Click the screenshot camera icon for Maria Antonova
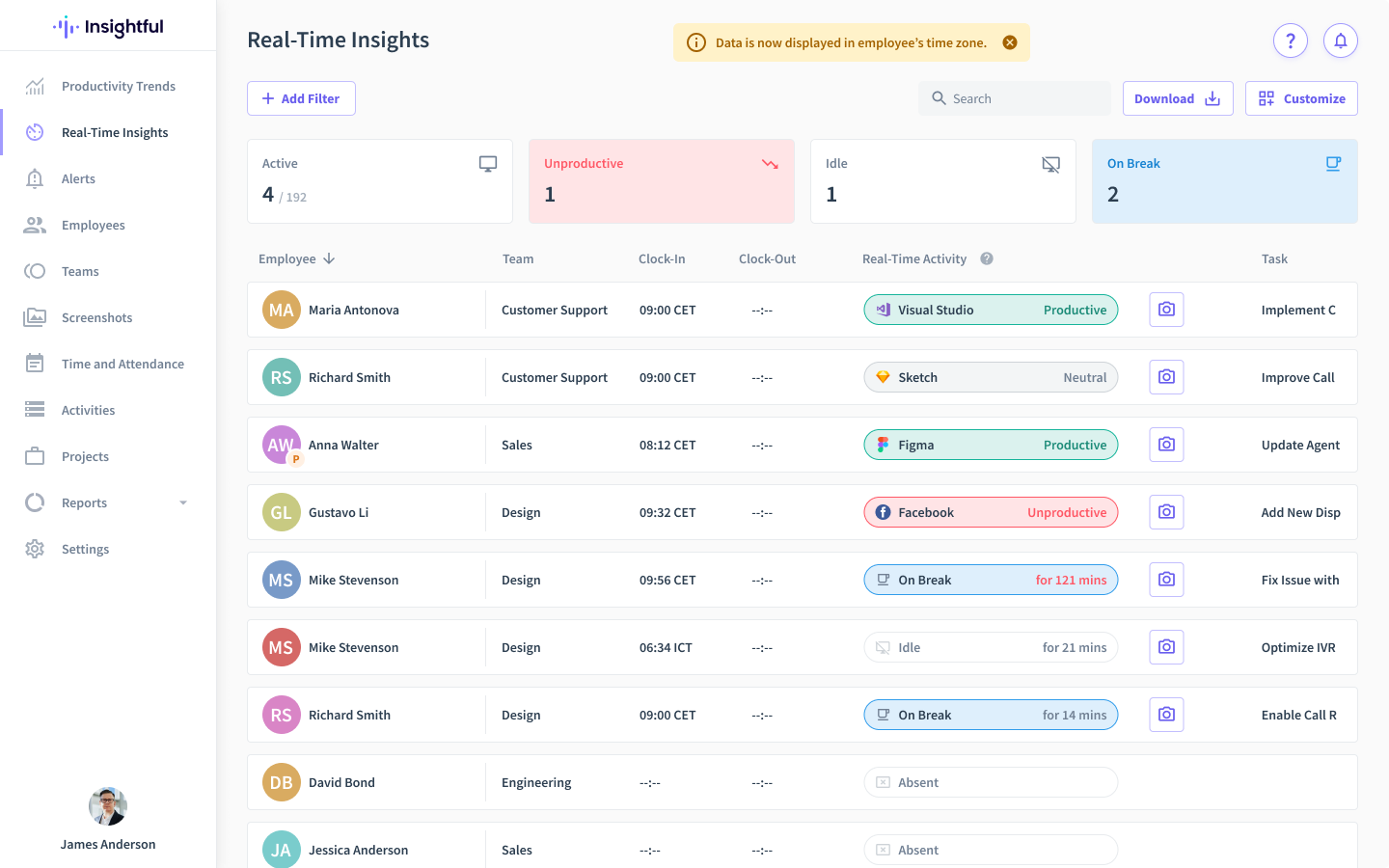 click(1166, 310)
